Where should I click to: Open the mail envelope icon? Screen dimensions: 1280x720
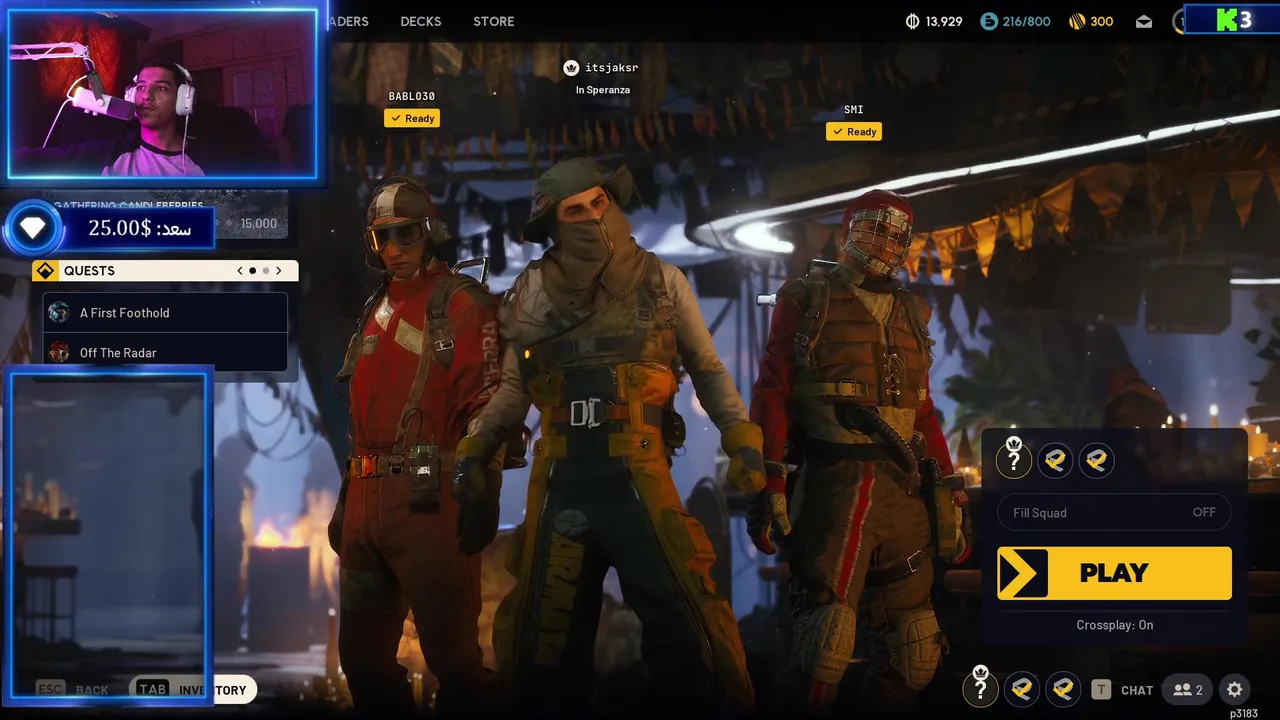tap(1144, 22)
